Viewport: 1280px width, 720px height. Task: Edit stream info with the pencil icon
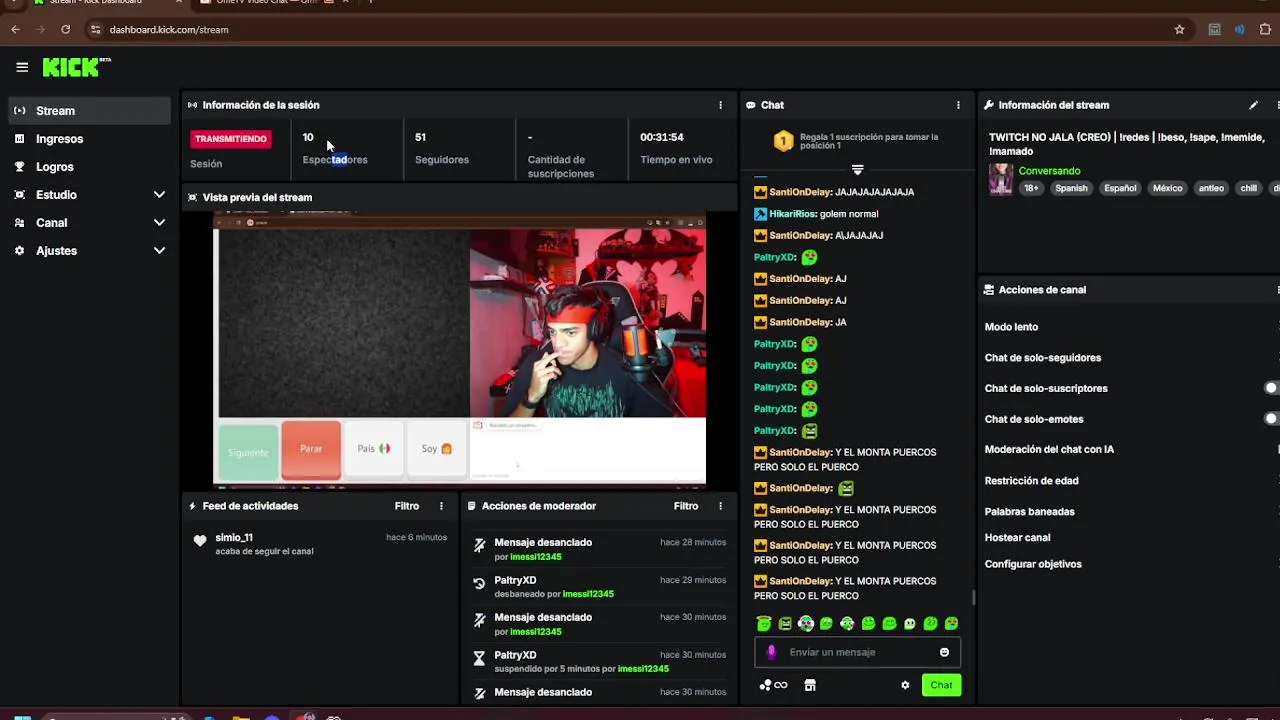coord(1253,105)
